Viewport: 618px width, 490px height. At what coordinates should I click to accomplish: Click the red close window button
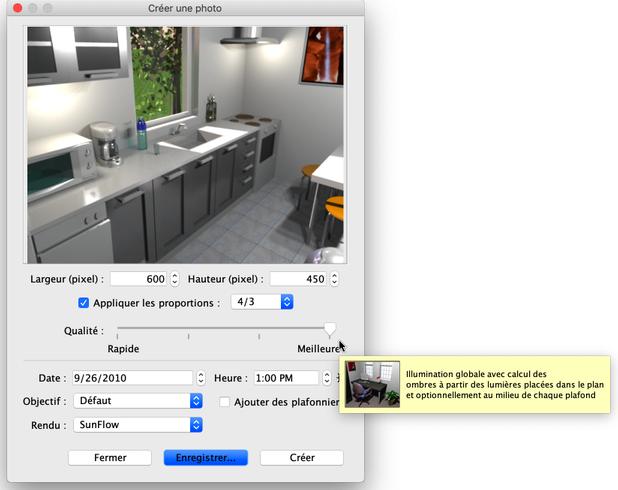click(17, 8)
